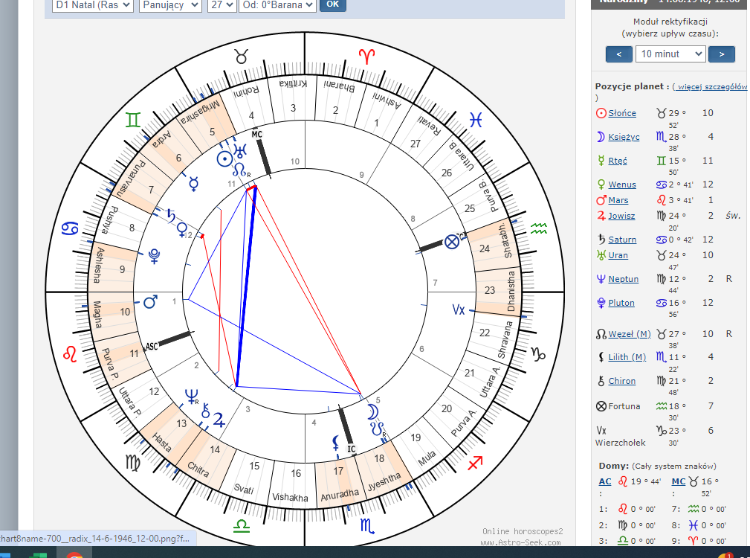
Task: Open the Chiron link in positions list
Action: 621,381
